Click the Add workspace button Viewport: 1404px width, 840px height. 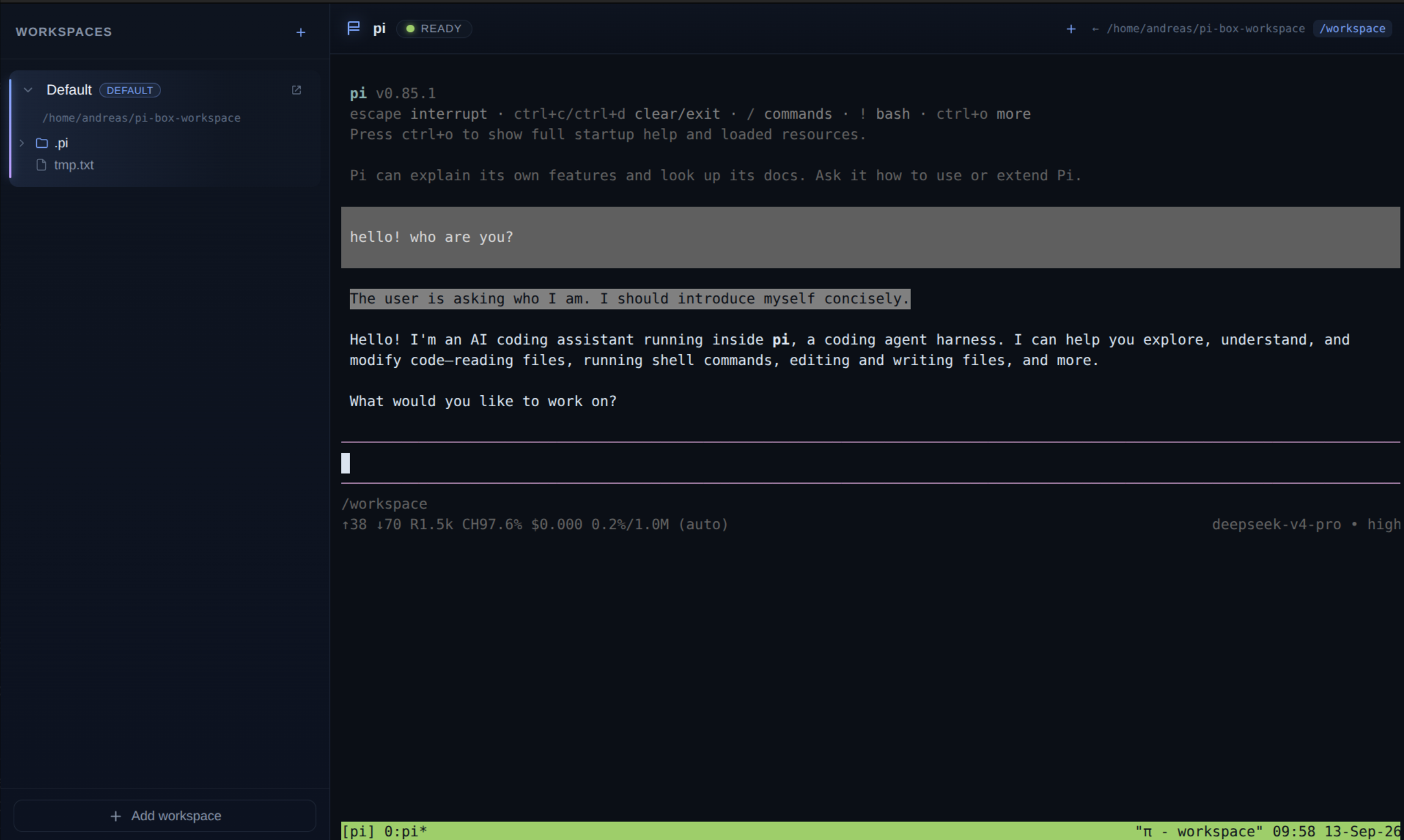[165, 816]
